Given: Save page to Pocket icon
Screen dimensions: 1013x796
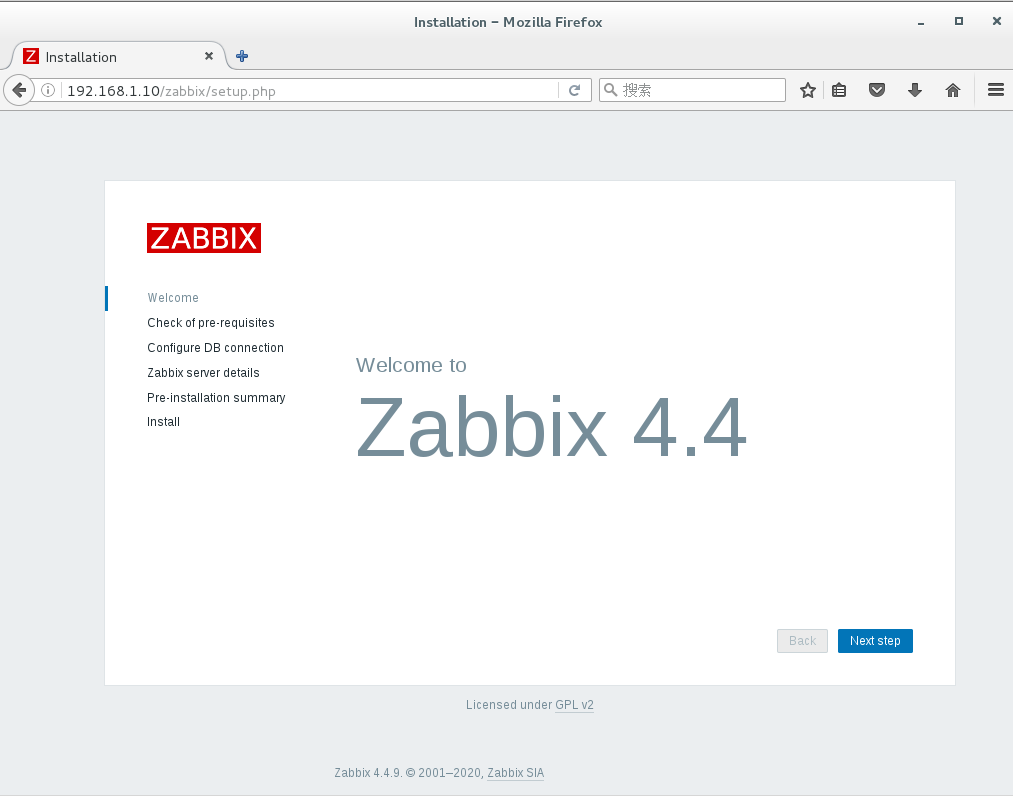Looking at the screenshot, I should [x=877, y=90].
